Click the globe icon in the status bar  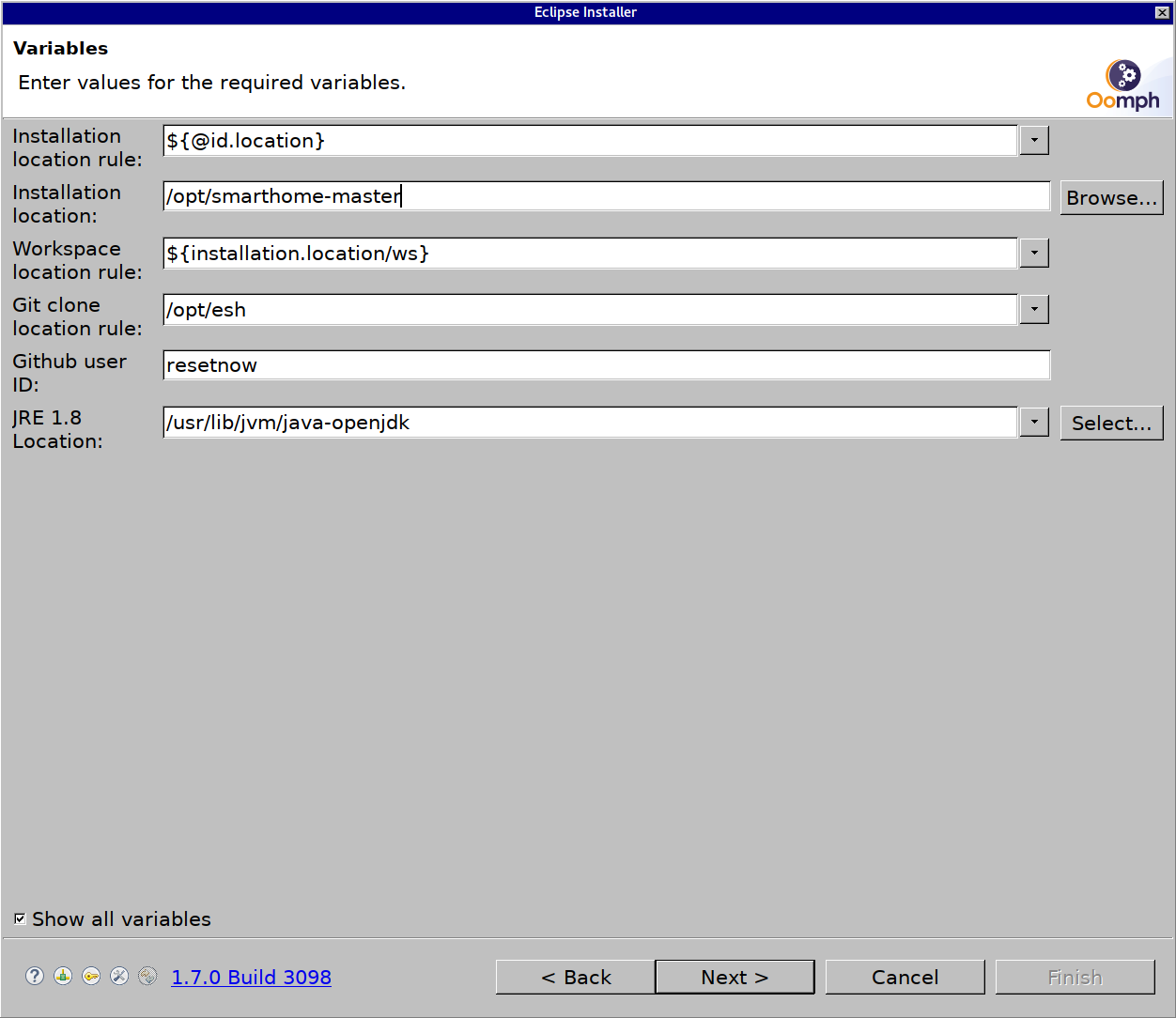pyautogui.click(x=147, y=977)
